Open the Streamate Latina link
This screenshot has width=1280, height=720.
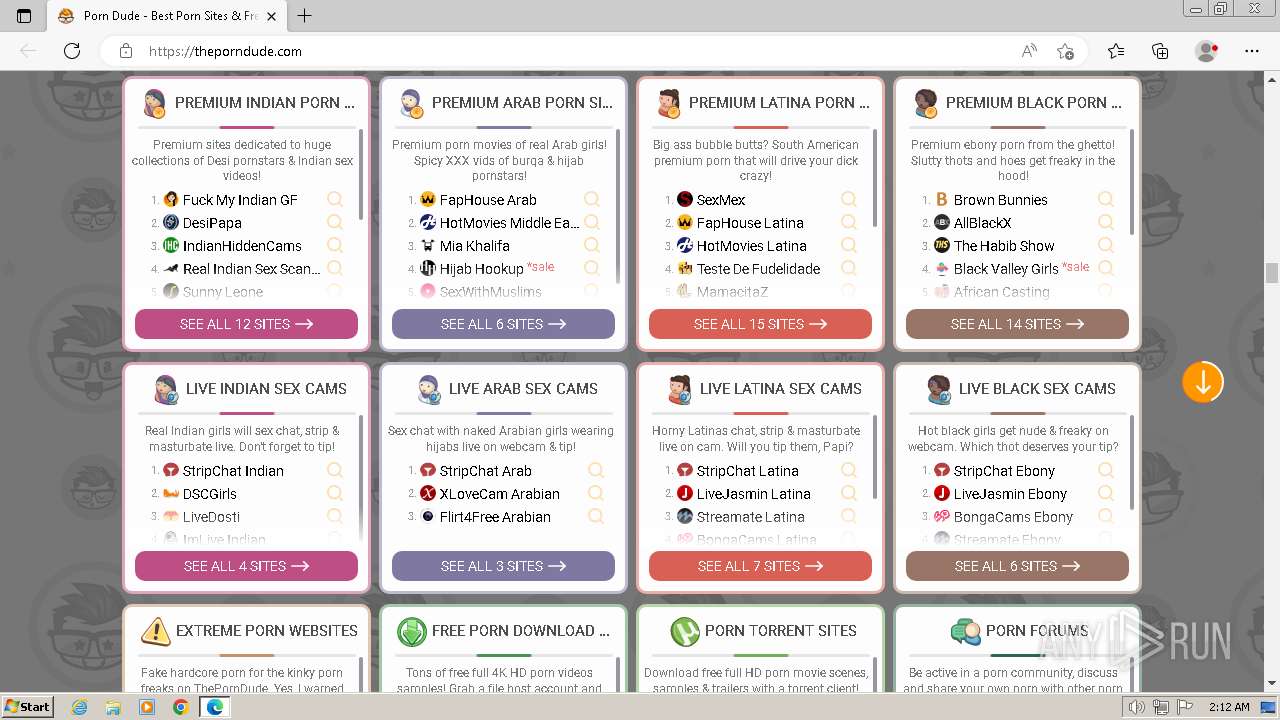[750, 517]
